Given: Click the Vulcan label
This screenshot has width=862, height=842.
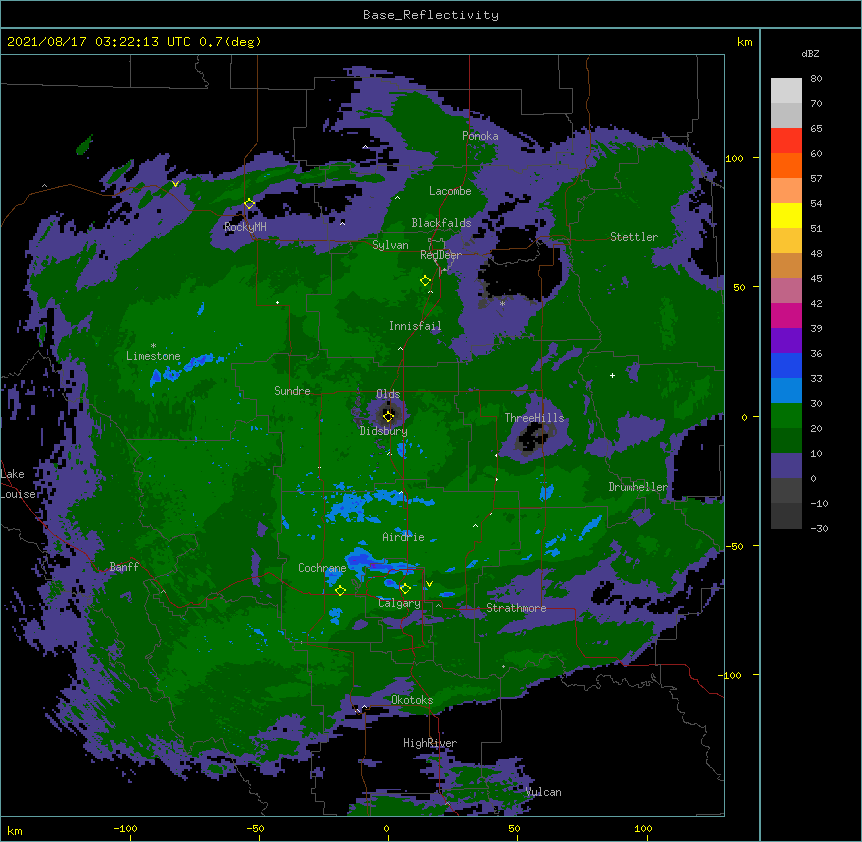Looking at the screenshot, I should (543, 792).
